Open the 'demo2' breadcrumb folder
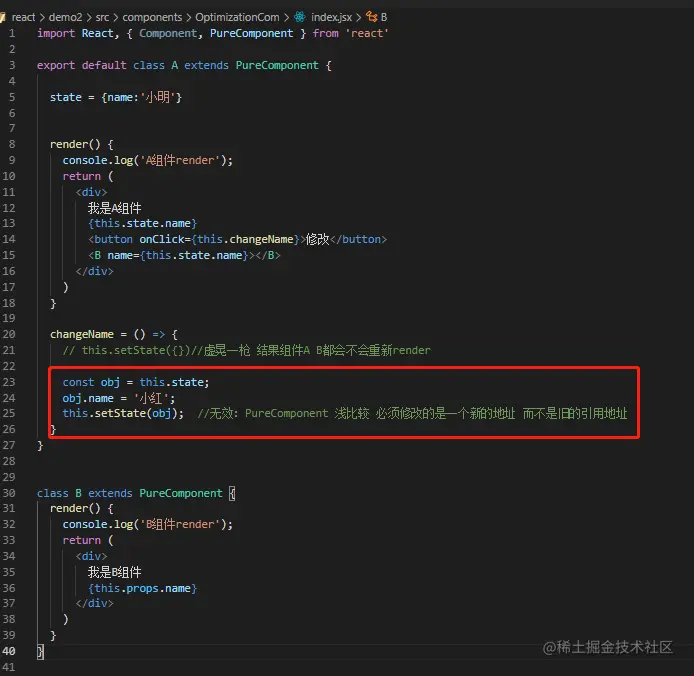 [65, 17]
